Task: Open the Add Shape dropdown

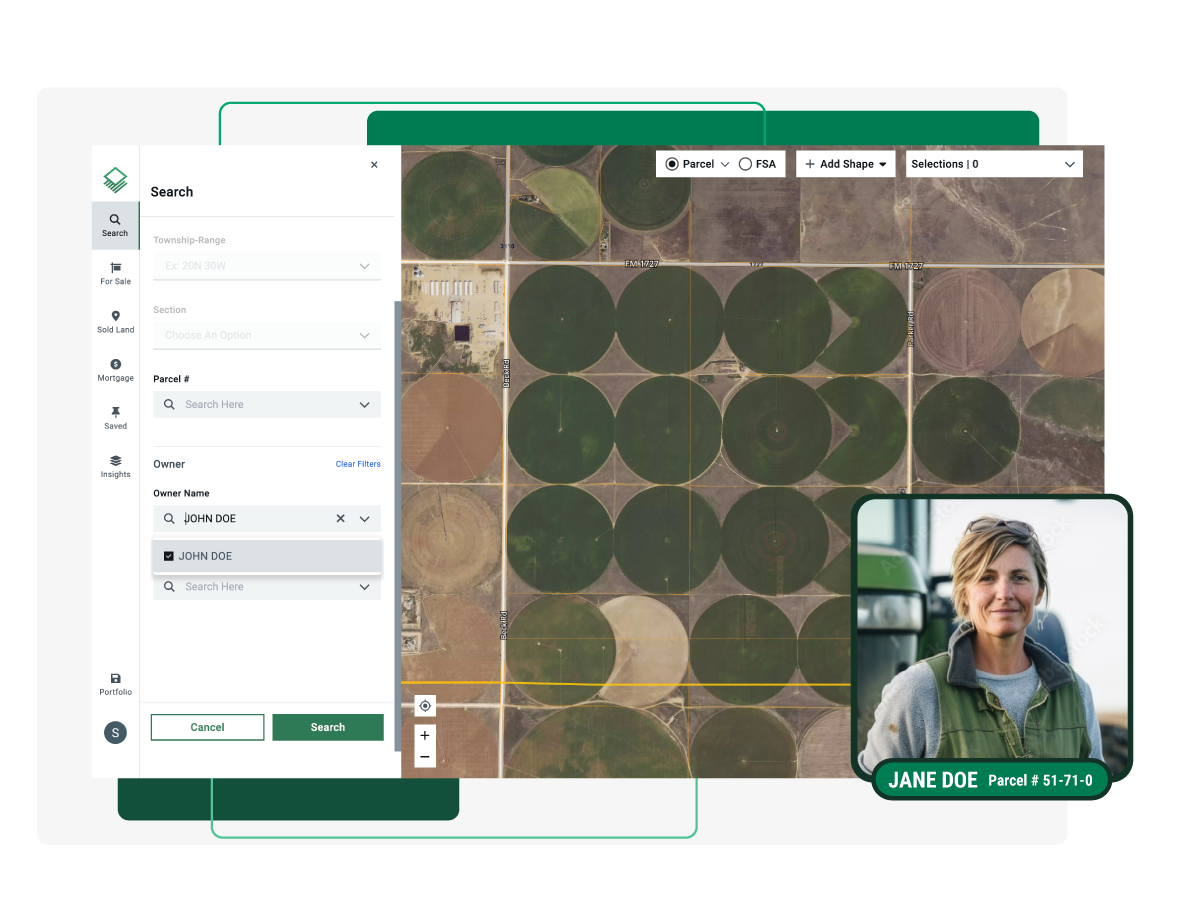Action: tap(845, 164)
